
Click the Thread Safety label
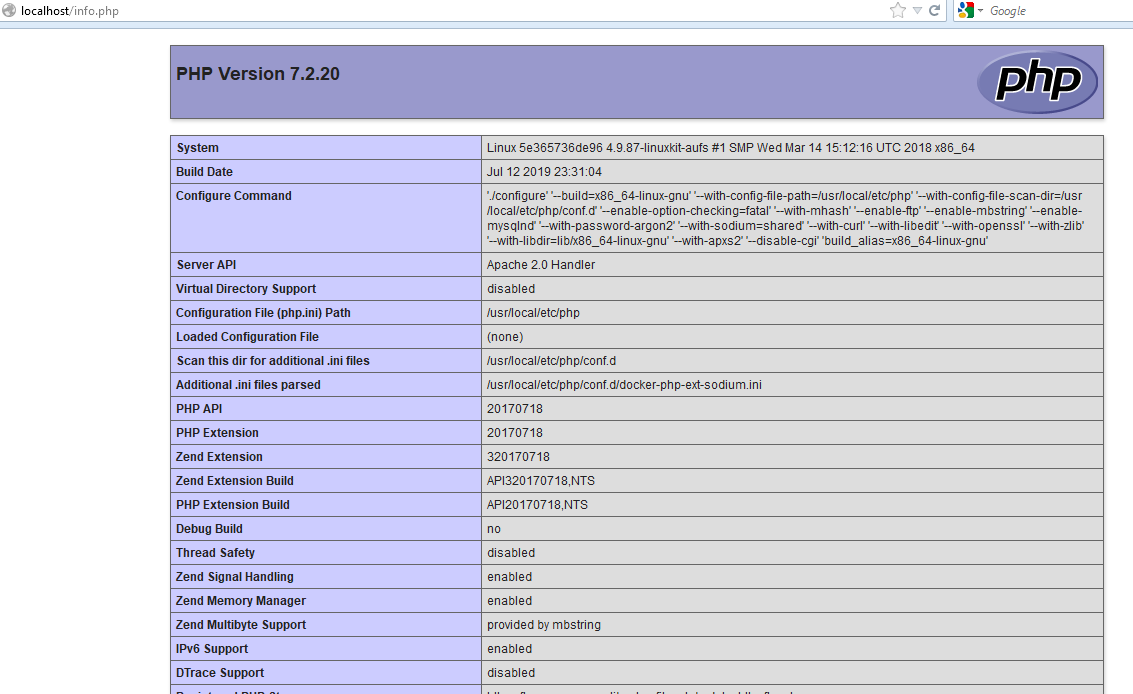point(215,552)
